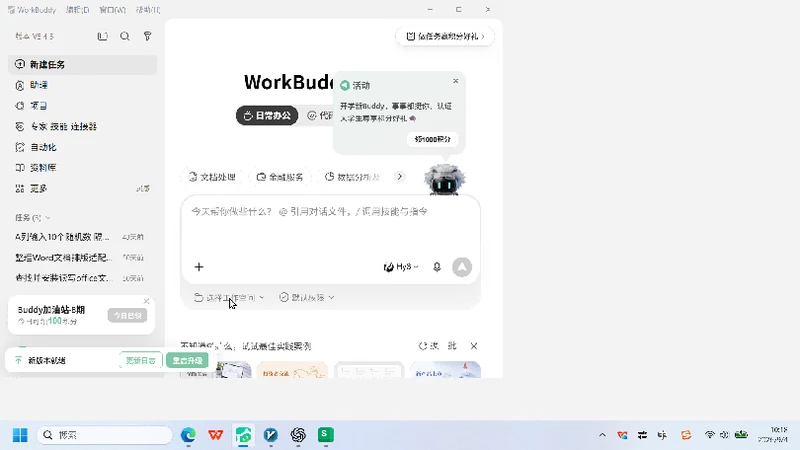
Task: Open the 自动化 sidebar entry
Action: click(82, 147)
